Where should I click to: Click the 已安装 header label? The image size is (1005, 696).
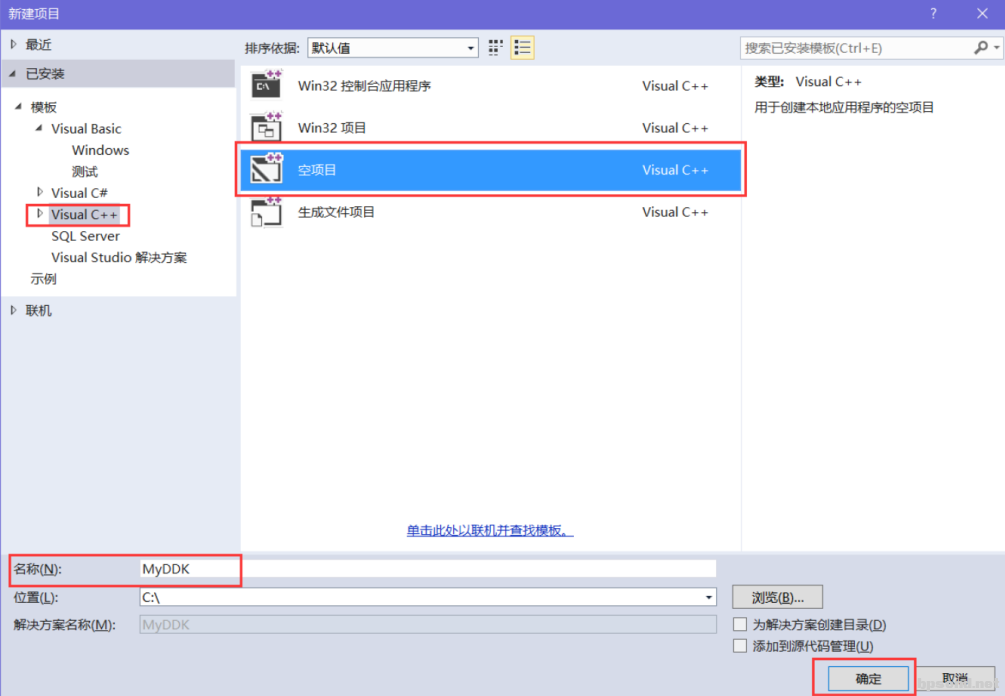pyautogui.click(x=45, y=74)
